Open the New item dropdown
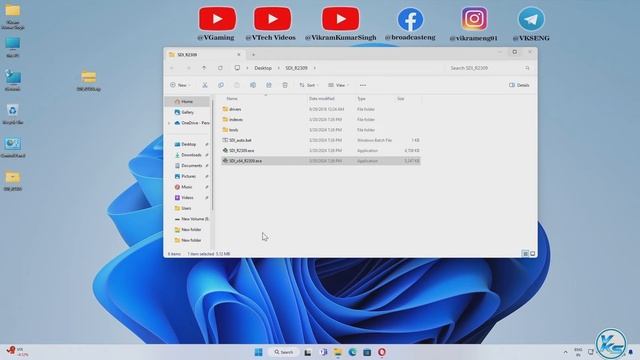Screen dimensions: 640x360 pyautogui.click(x=180, y=85)
